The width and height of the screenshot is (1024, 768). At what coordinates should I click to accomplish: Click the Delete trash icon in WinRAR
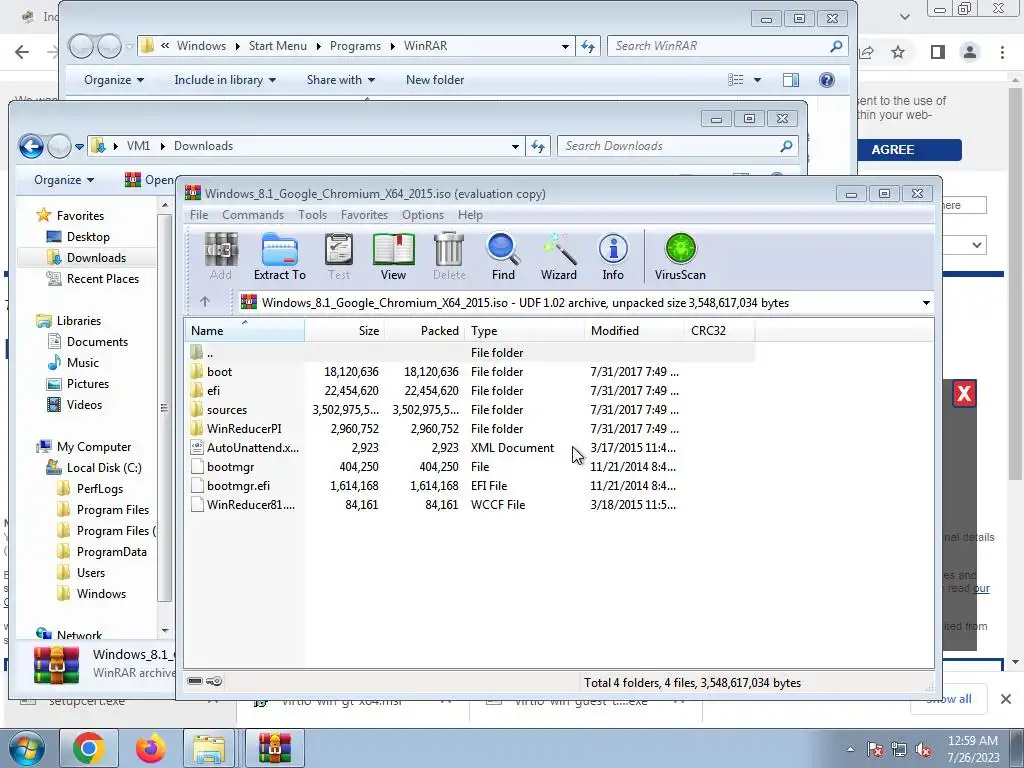(449, 256)
